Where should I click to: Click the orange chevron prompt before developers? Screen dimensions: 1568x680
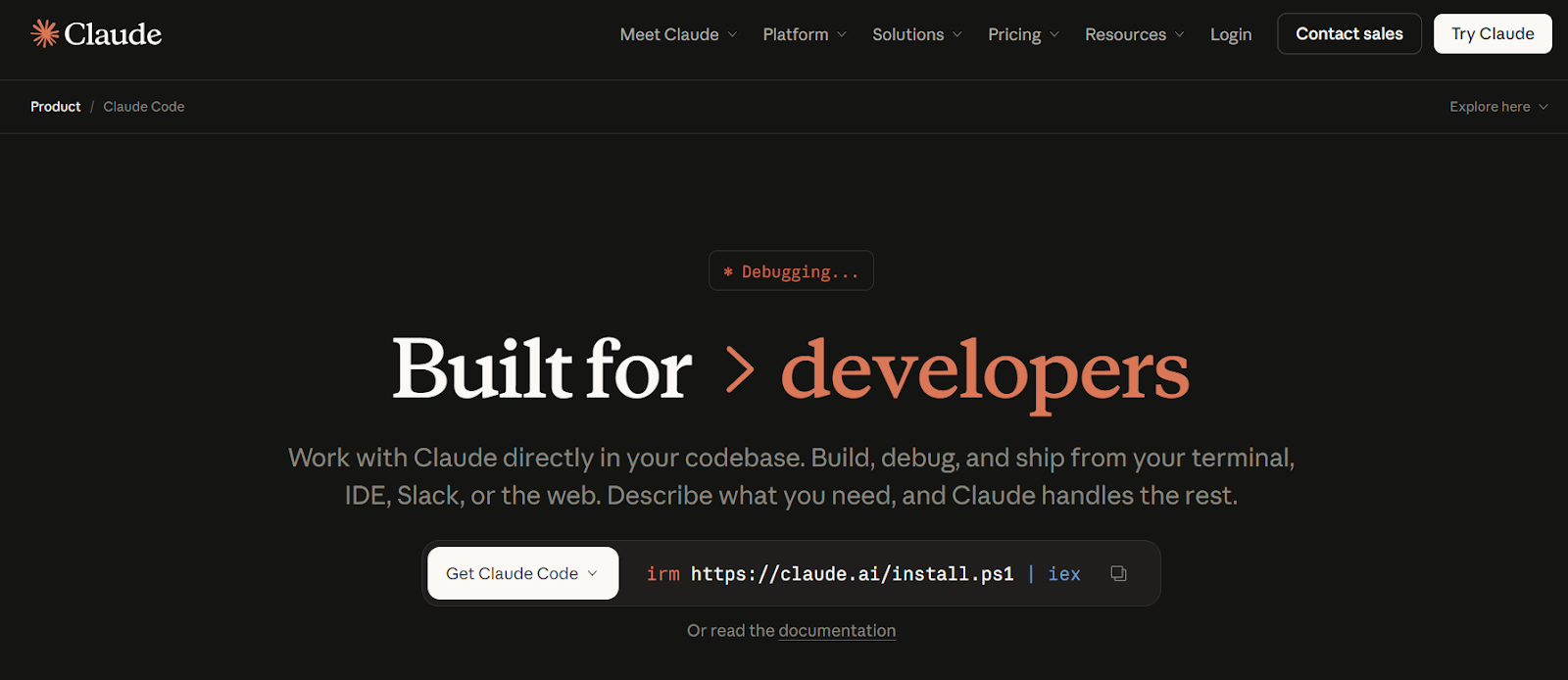(740, 371)
